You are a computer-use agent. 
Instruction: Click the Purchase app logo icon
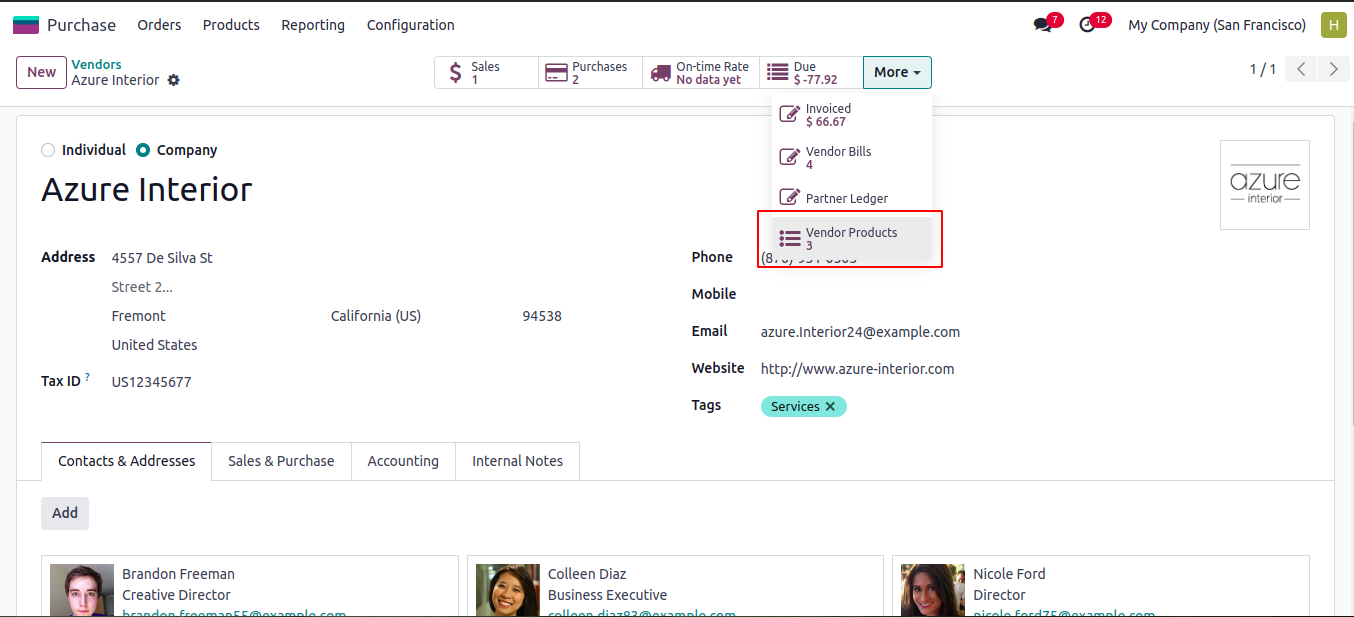click(26, 25)
